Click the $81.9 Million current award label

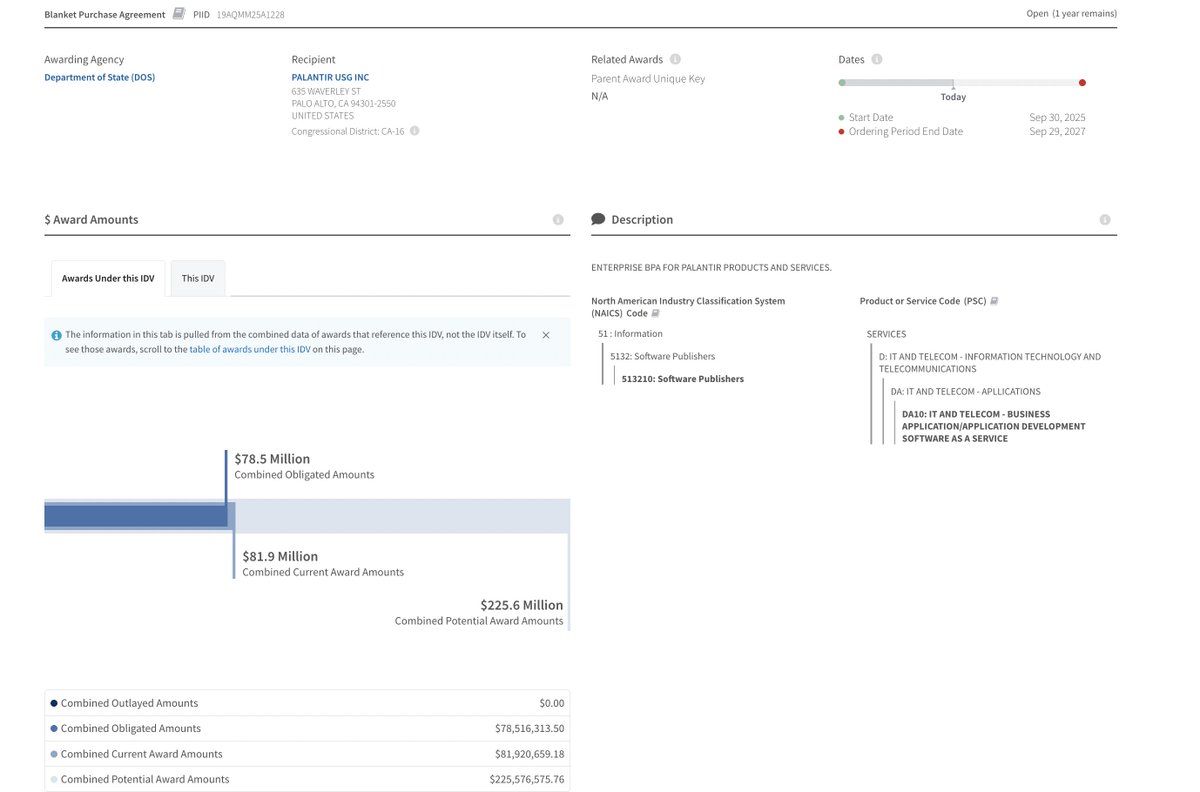(280, 556)
